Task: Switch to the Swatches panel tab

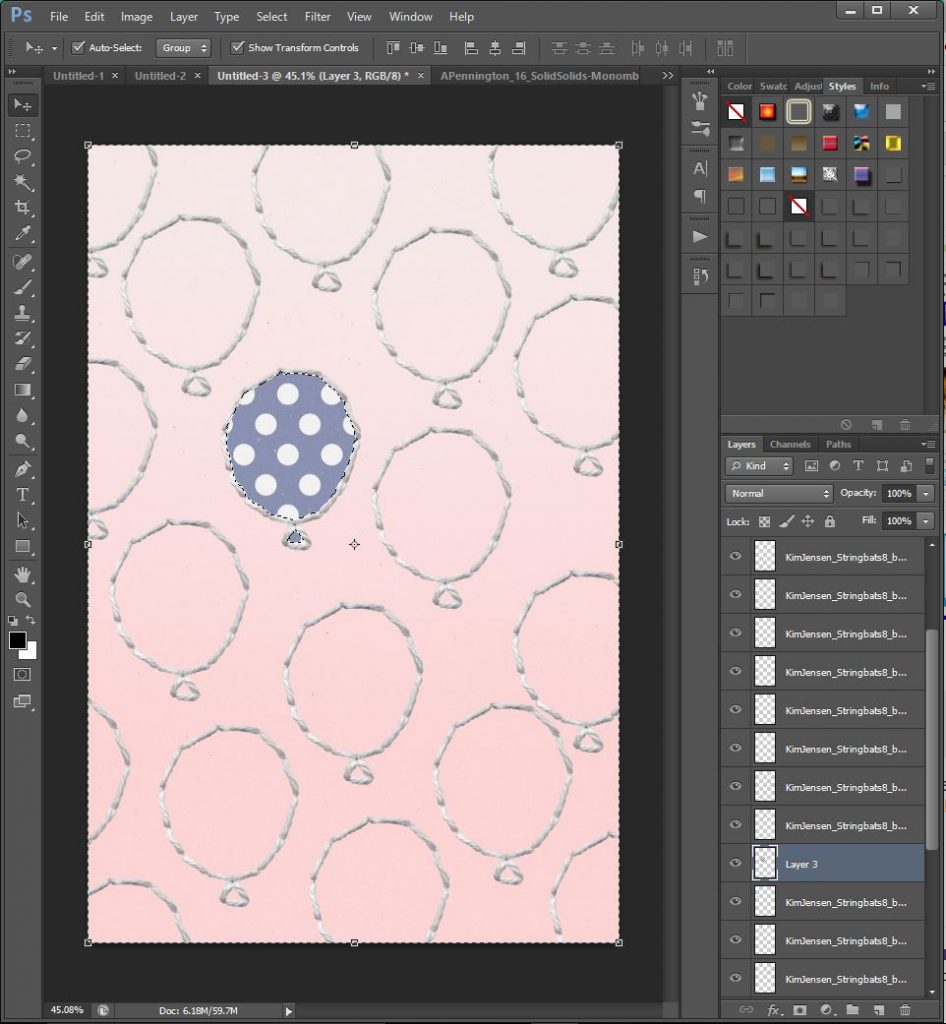Action: point(774,86)
